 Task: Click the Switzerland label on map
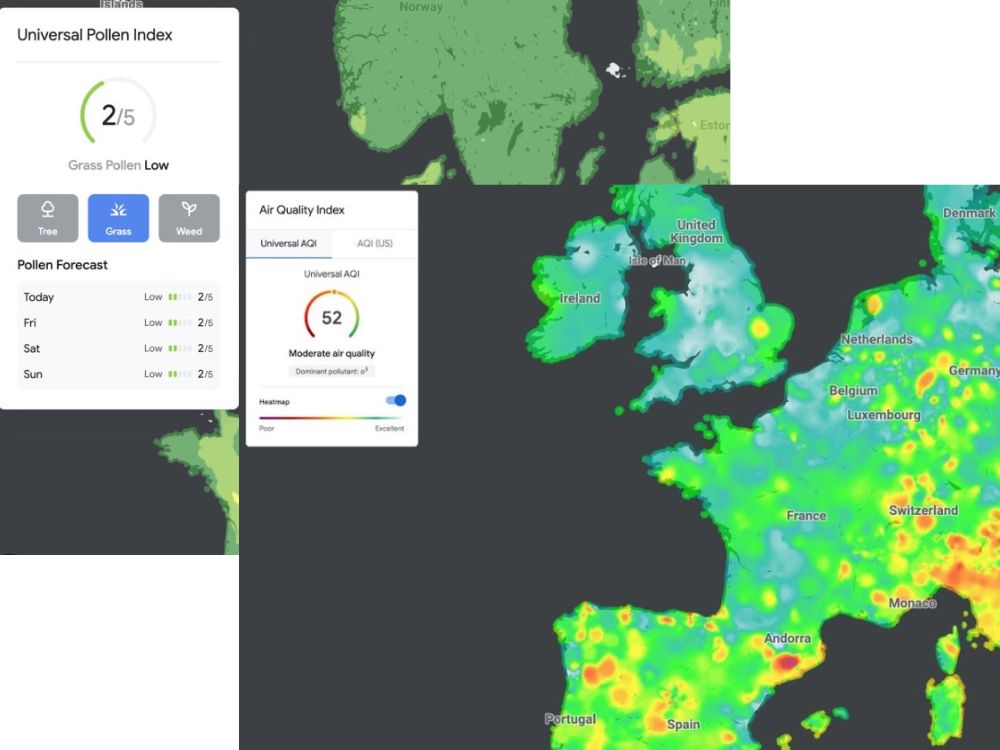click(x=923, y=510)
